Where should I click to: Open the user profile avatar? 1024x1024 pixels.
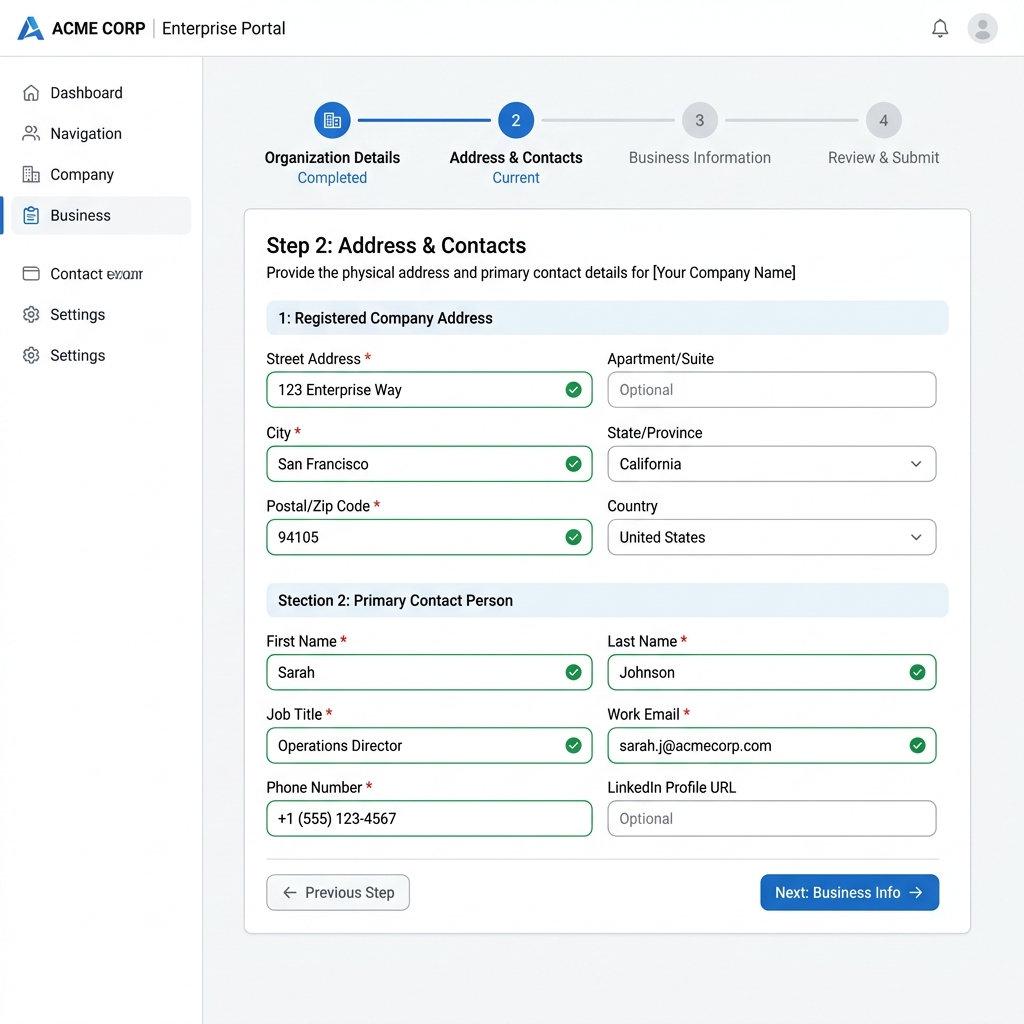point(982,29)
